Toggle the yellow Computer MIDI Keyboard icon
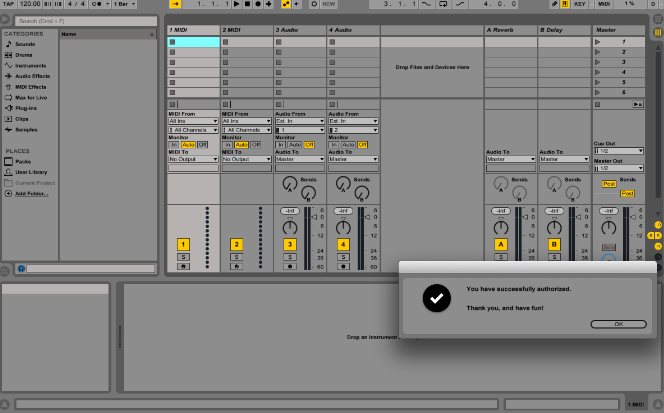The image size is (664, 413). tap(564, 4)
